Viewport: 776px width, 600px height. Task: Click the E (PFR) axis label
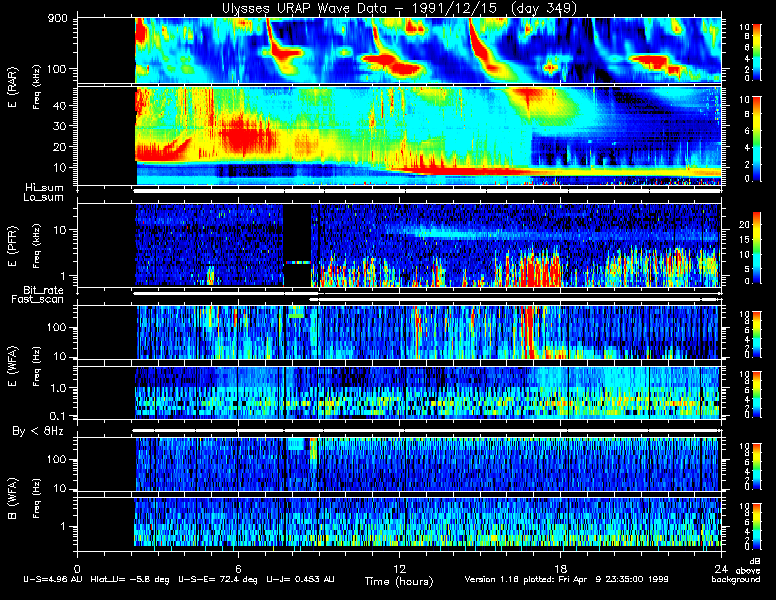click(x=12, y=246)
